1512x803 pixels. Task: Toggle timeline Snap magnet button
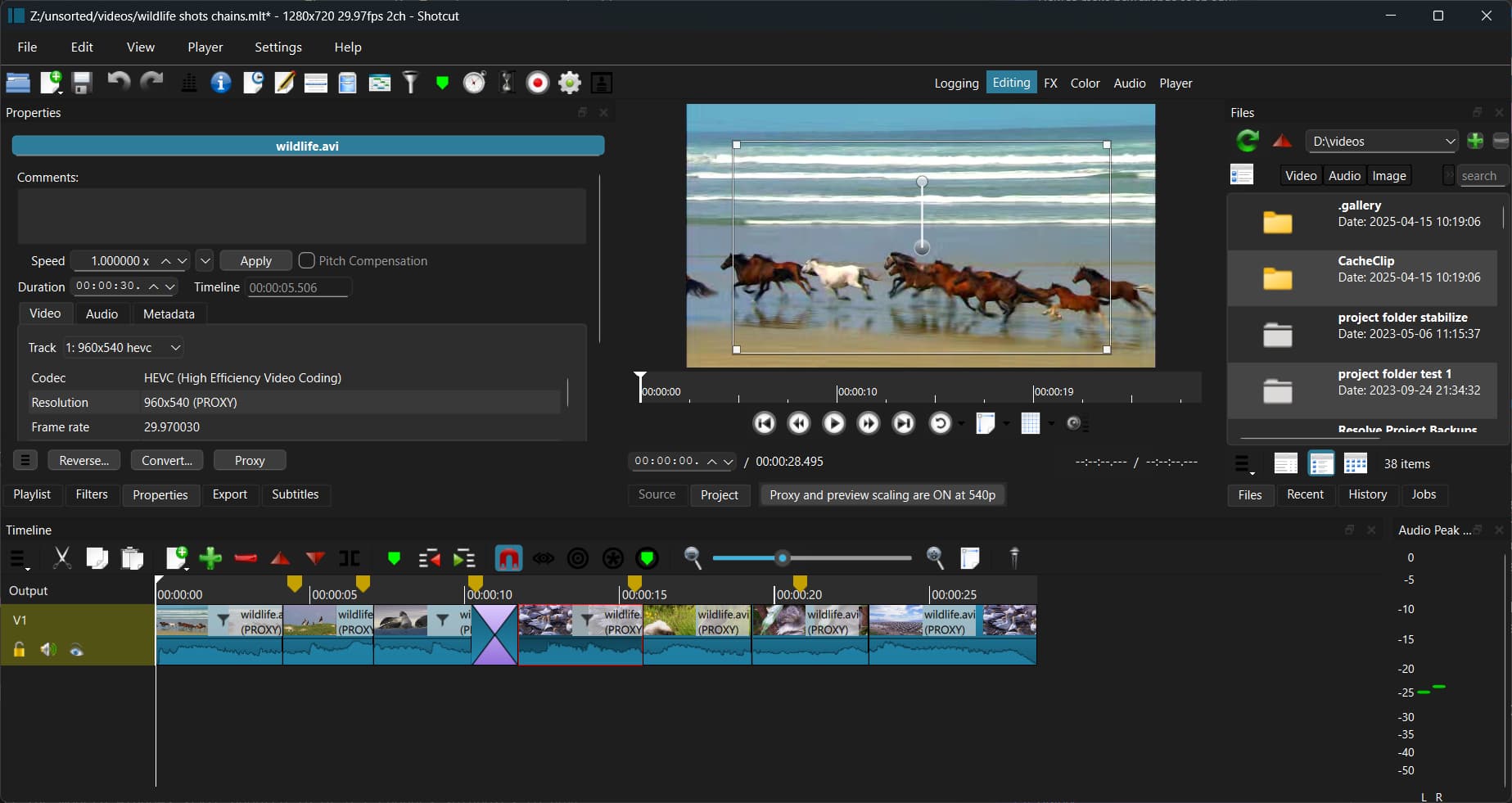pyautogui.click(x=508, y=558)
